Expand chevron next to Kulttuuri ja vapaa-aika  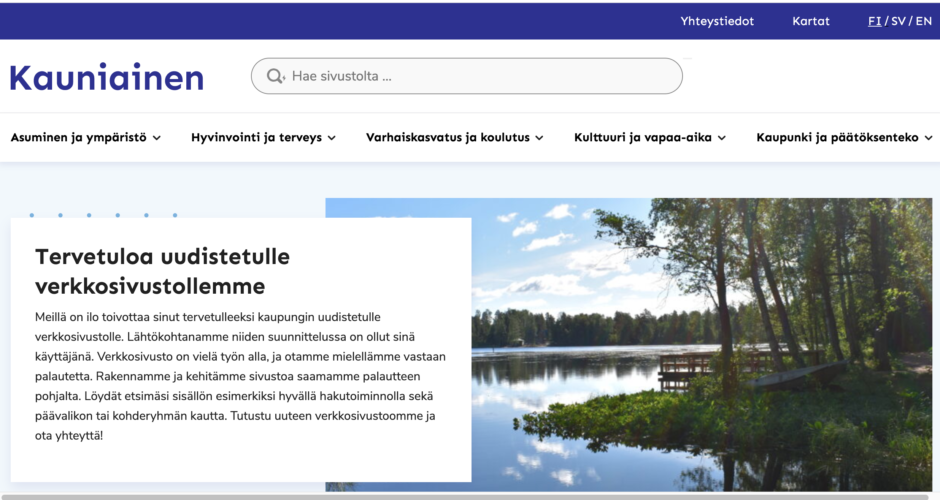[722, 138]
